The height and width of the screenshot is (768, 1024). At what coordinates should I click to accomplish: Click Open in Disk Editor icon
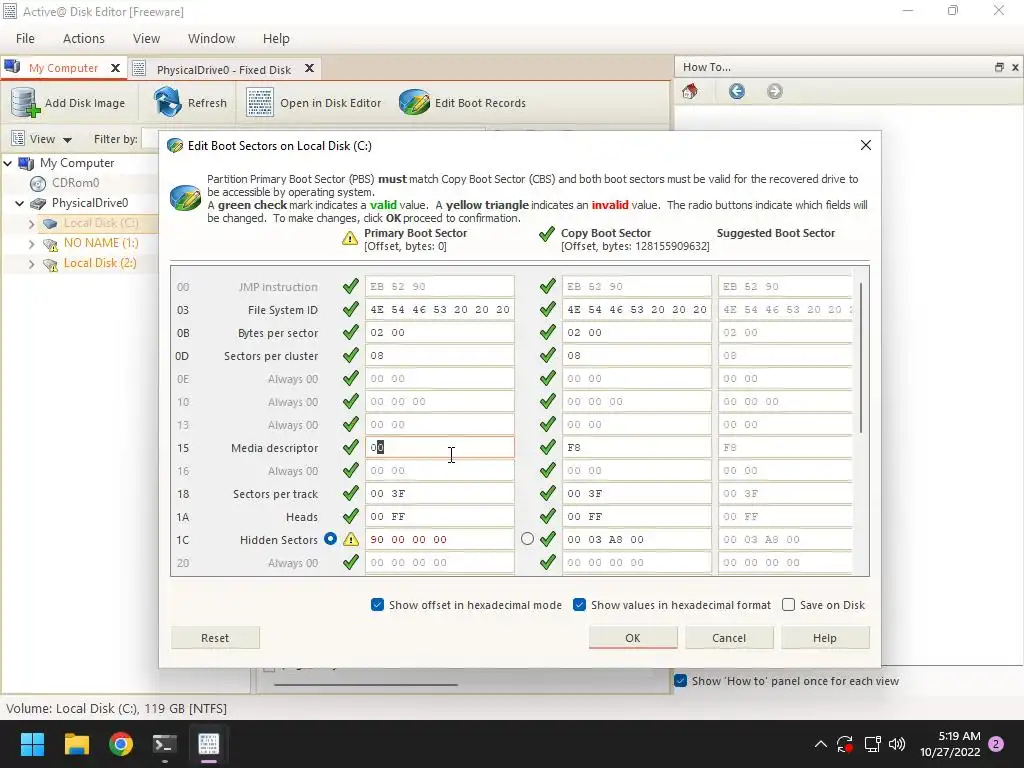260,103
